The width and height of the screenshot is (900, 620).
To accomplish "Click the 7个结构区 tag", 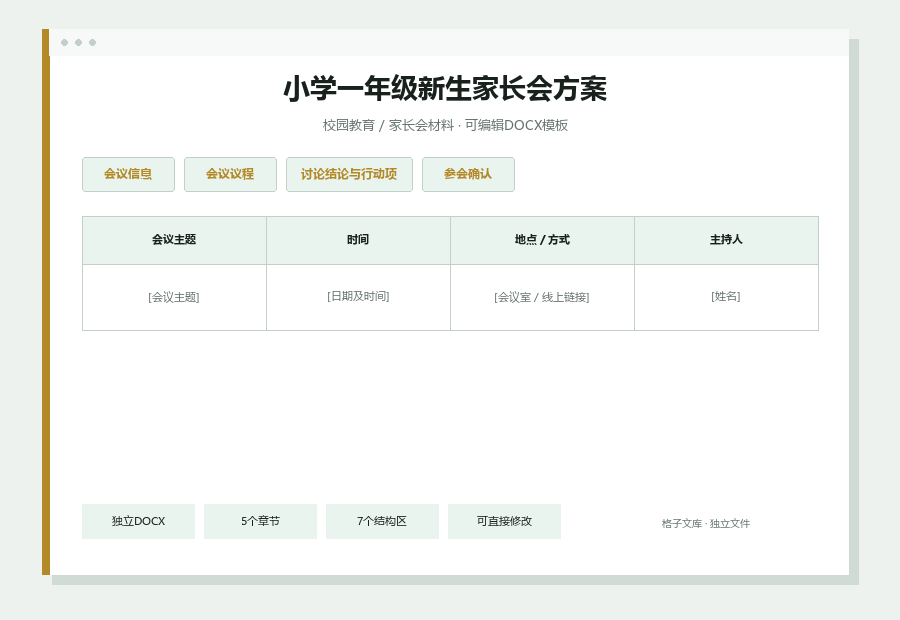I will [x=382, y=521].
